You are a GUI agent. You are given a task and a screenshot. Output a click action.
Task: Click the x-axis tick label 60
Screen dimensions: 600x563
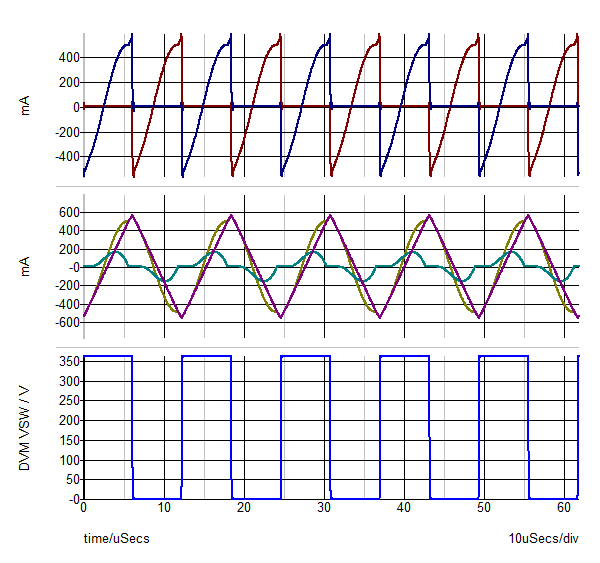pyautogui.click(x=564, y=509)
